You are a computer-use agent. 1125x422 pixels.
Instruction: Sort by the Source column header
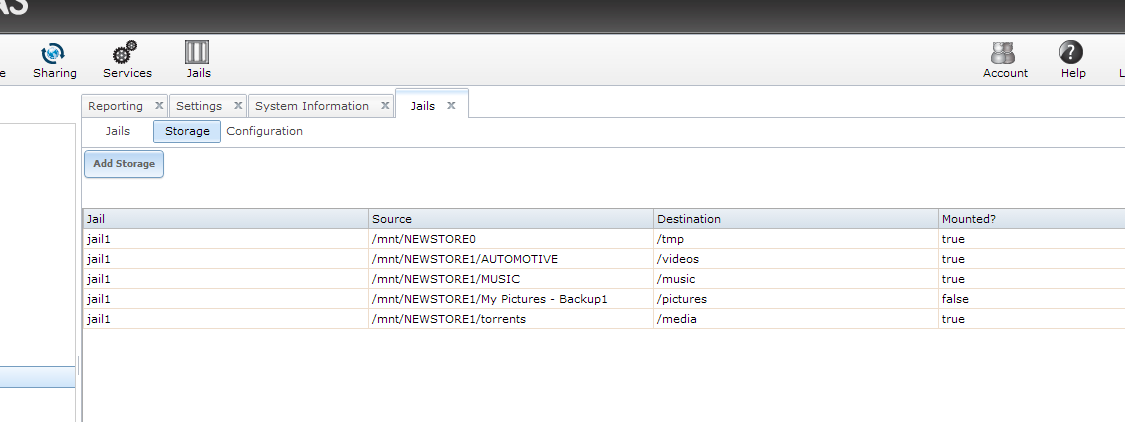510,219
